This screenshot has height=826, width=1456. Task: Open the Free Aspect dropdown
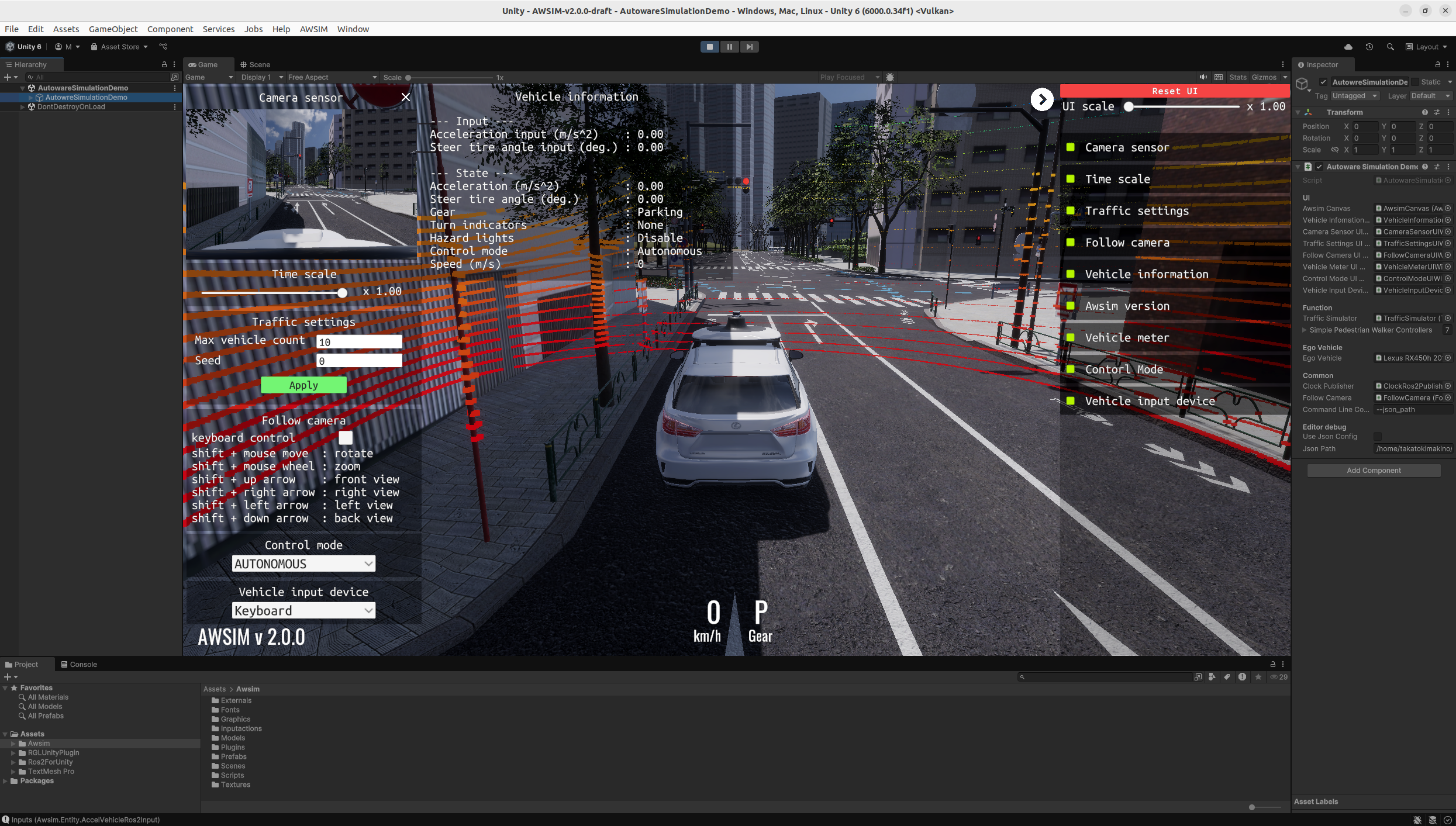coord(332,77)
